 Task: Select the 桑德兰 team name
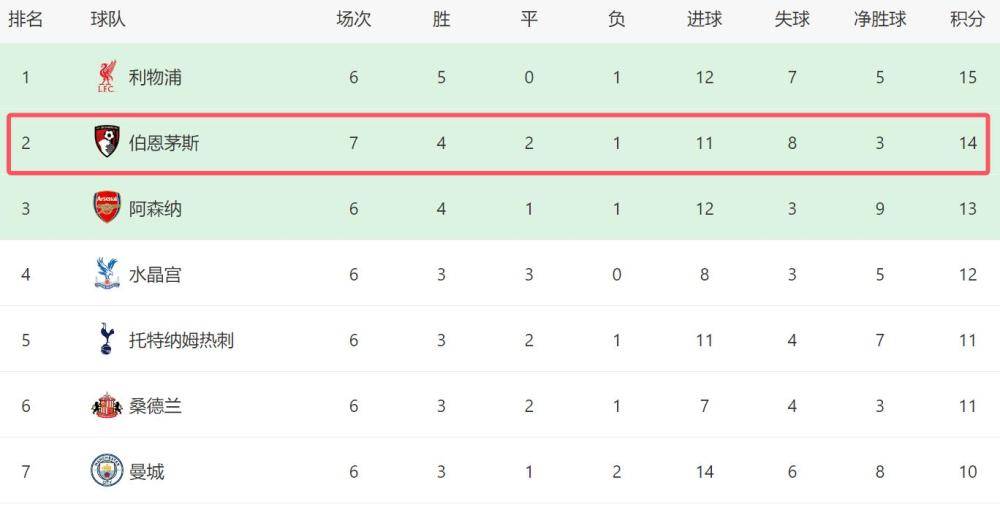[x=155, y=406]
